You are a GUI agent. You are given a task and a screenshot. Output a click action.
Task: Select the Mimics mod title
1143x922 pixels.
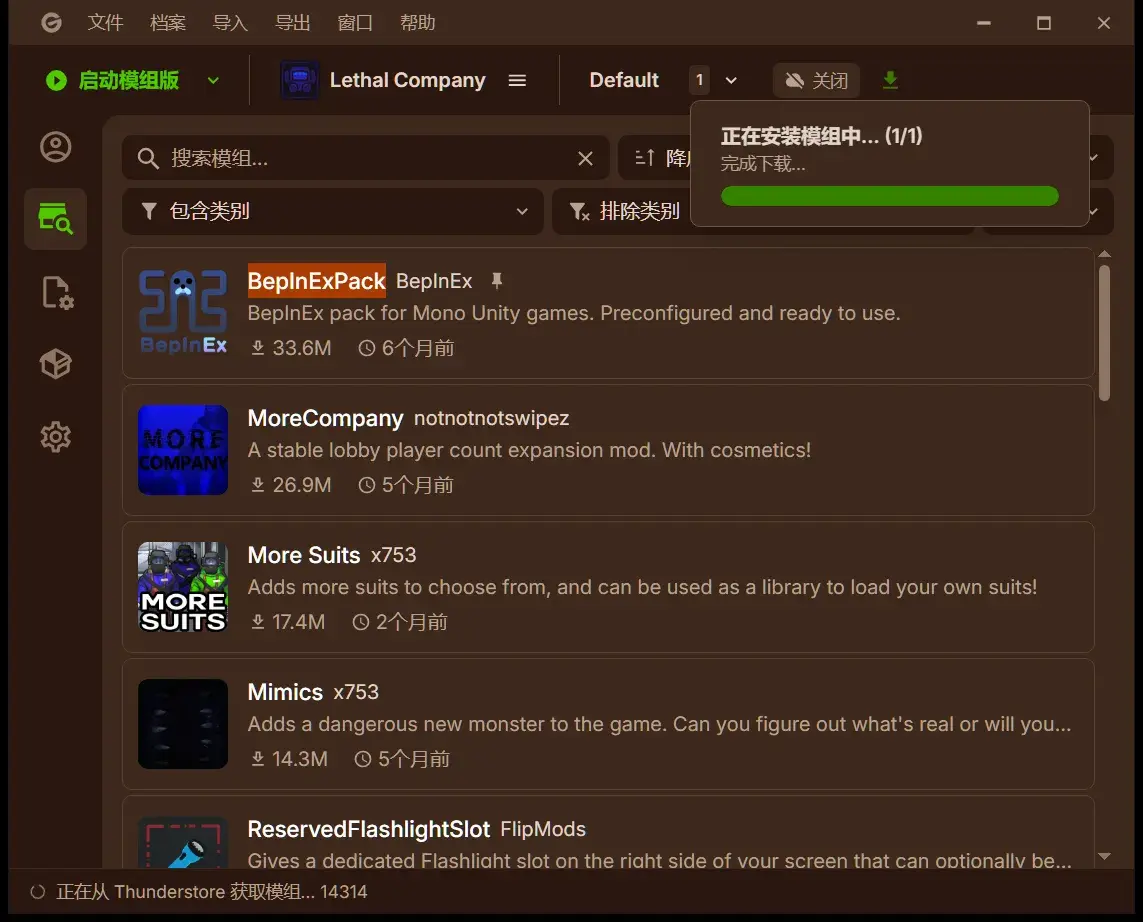coord(285,692)
